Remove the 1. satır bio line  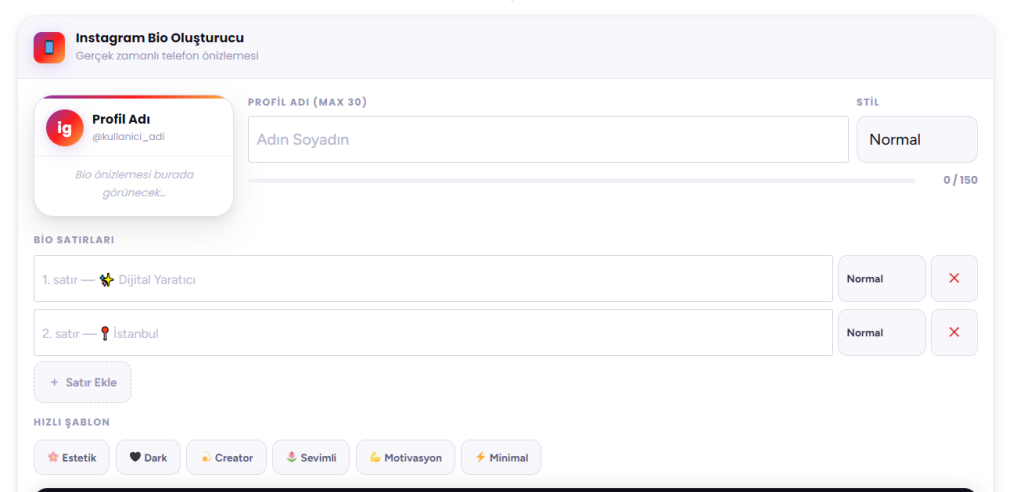coord(954,278)
